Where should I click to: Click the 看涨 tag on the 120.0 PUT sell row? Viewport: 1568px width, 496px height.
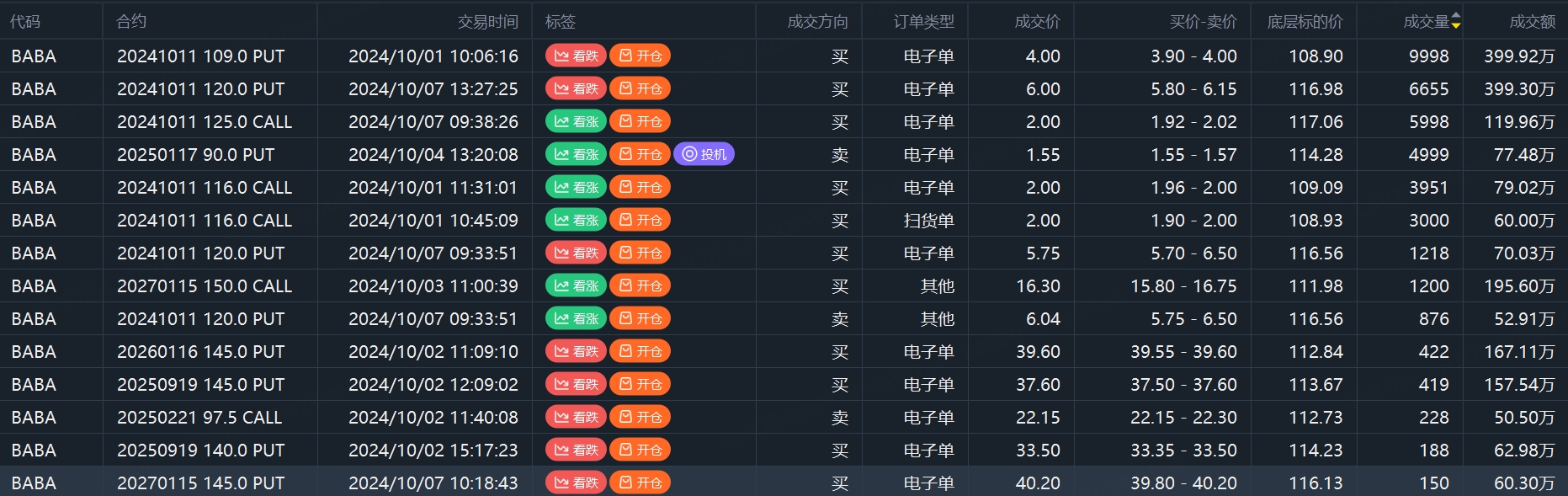(576, 318)
